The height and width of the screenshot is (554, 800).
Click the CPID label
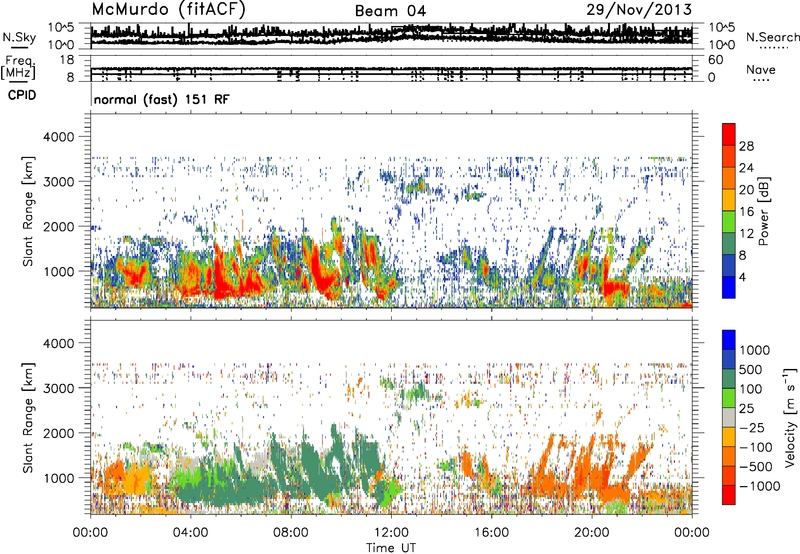pyautogui.click(x=22, y=95)
